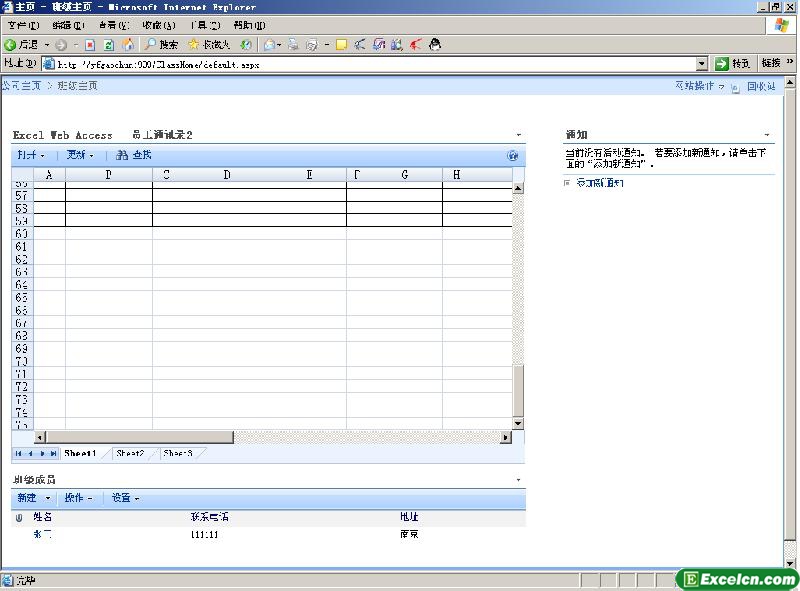Refresh the page with the green refresh icon

[x=109, y=45]
